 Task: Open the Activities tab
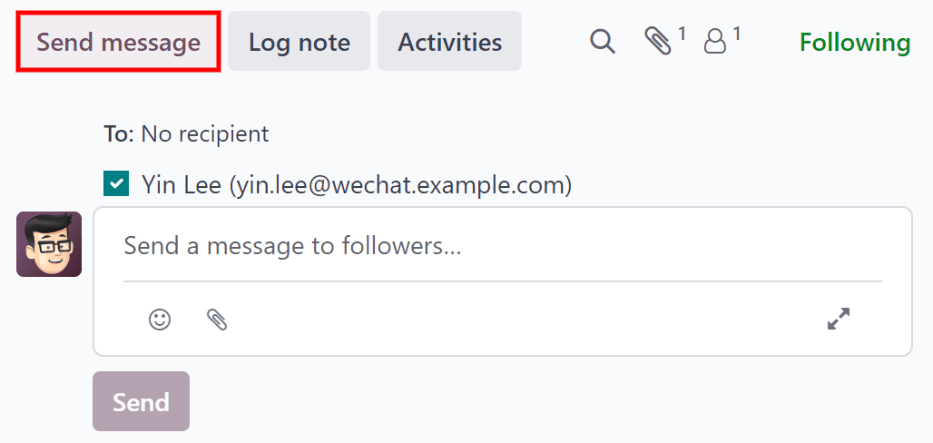pos(449,42)
